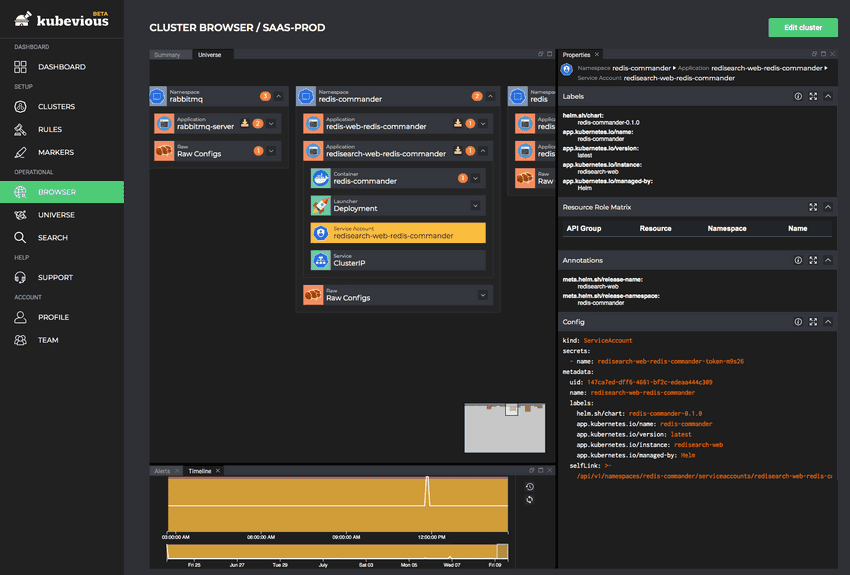Switch to the Summary tab
The width and height of the screenshot is (850, 575).
coord(167,55)
